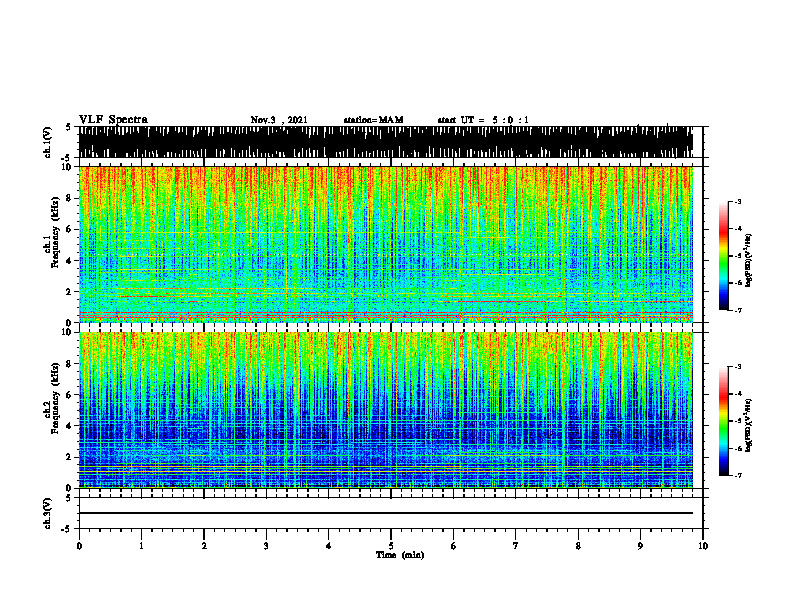Click the "9" tick on the time axis
This screenshot has height=612, width=792.
pyautogui.click(x=640, y=546)
